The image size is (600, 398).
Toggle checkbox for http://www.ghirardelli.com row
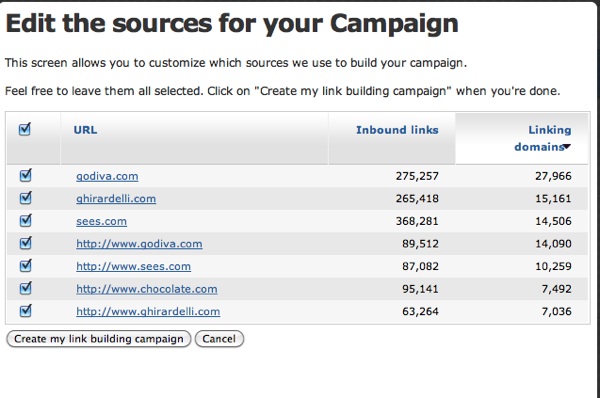[x=26, y=311]
